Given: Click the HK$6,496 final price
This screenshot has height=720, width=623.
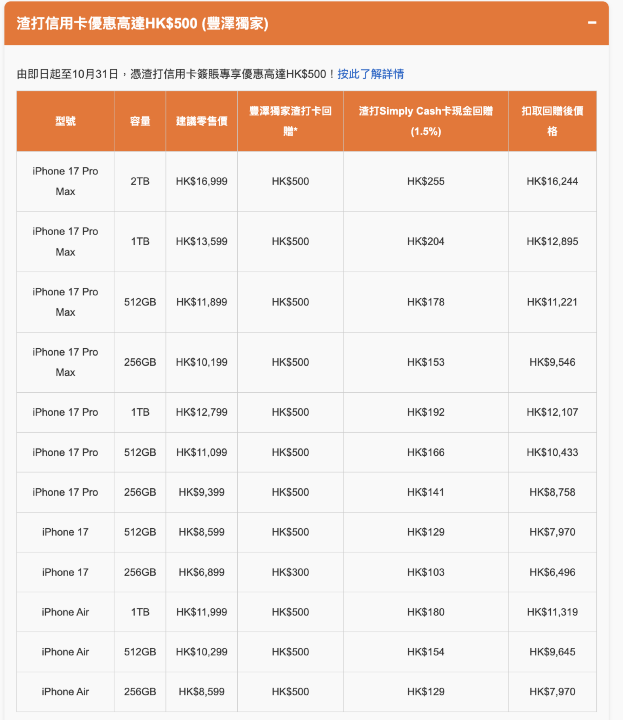Looking at the screenshot, I should [552, 572].
